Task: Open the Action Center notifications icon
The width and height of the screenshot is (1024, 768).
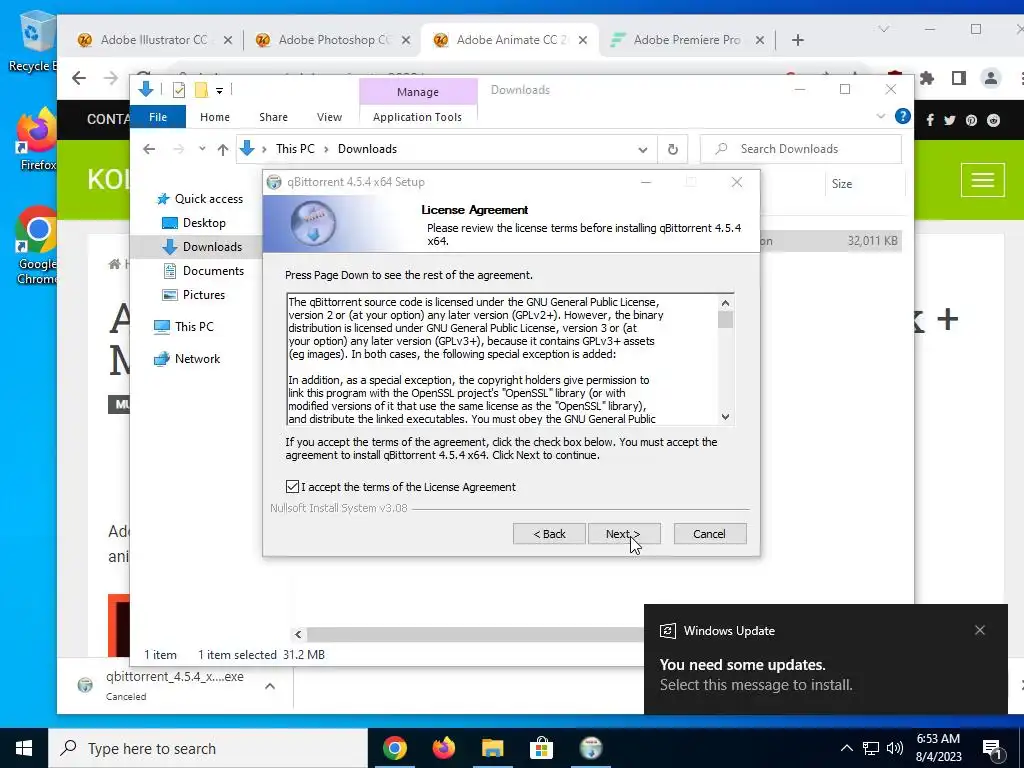Action: click(x=993, y=749)
